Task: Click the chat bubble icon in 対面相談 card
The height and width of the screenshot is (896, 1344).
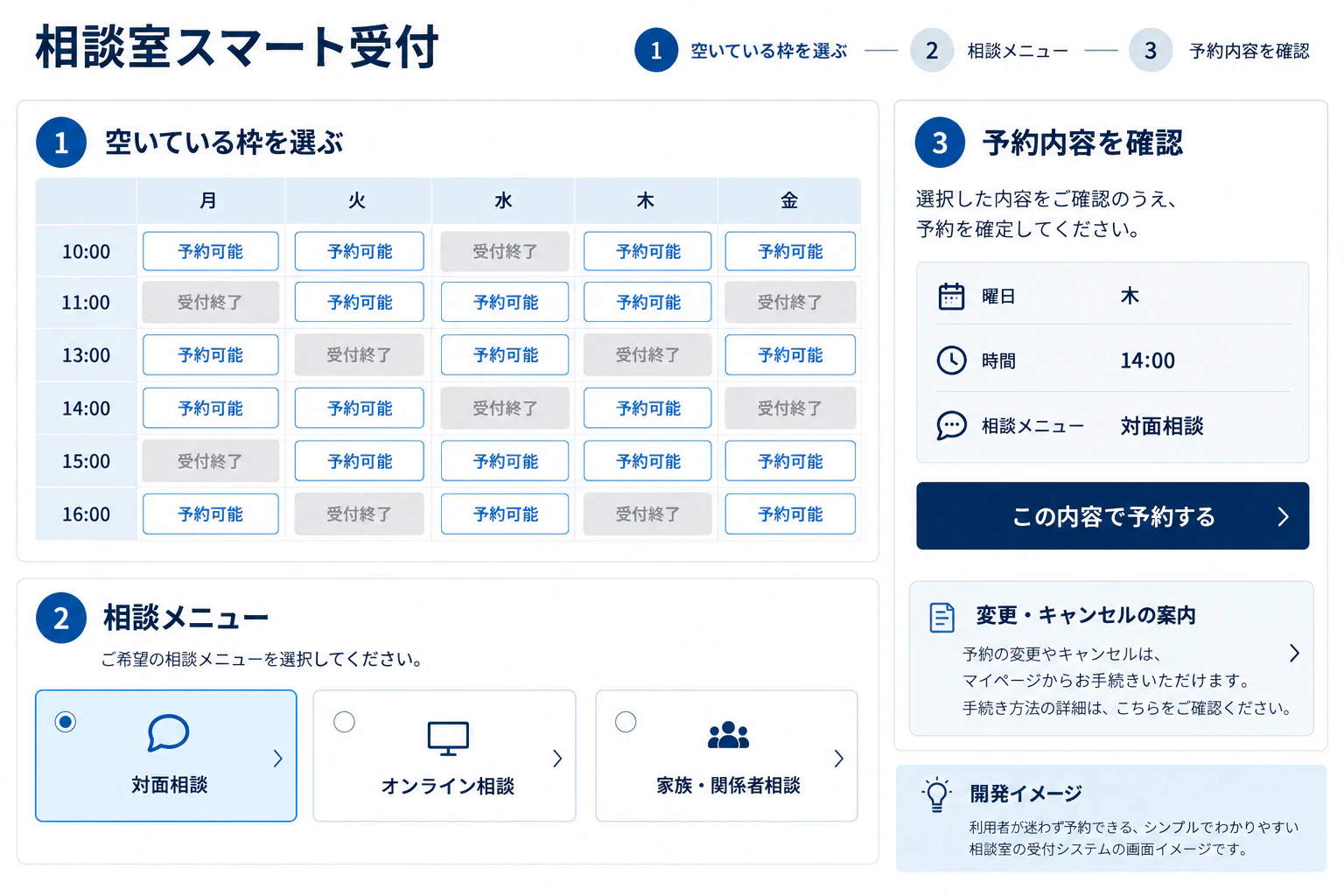Action: (x=168, y=733)
